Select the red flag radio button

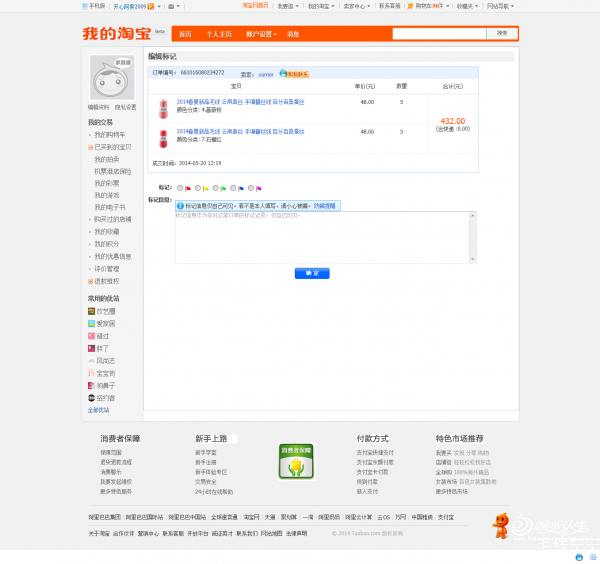click(x=180, y=188)
